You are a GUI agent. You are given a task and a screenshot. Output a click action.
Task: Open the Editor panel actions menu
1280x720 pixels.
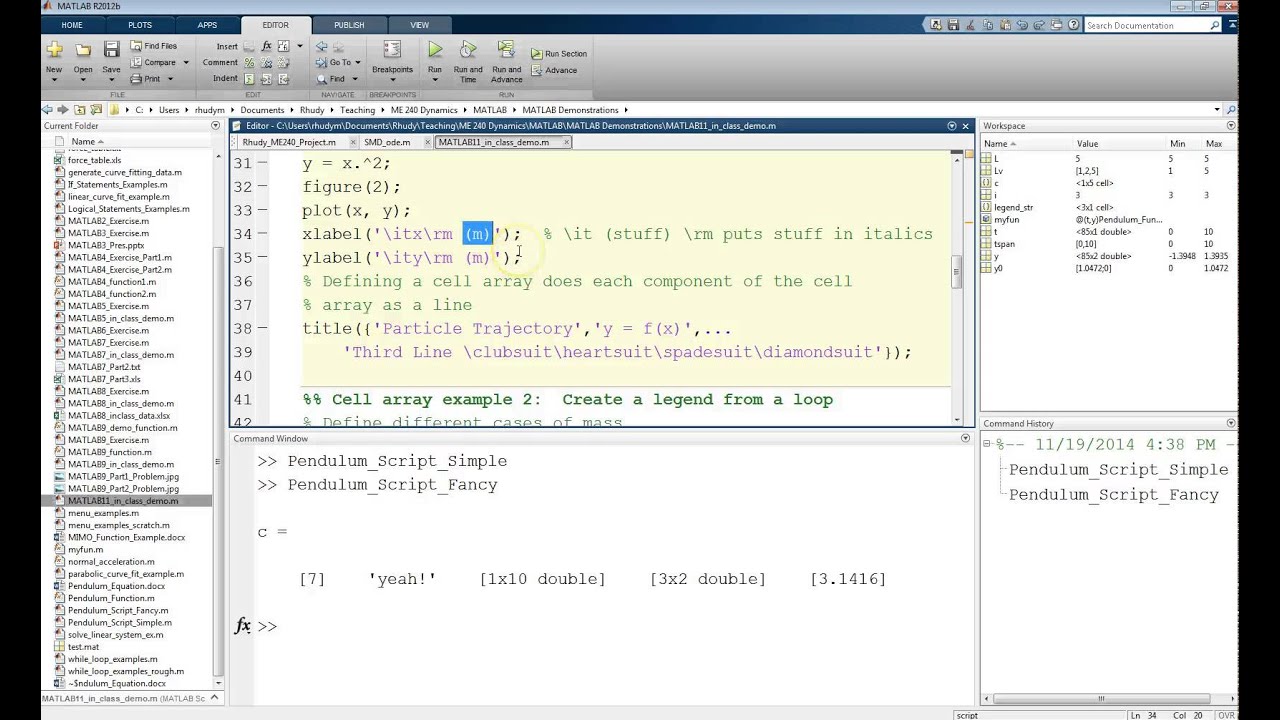[x=951, y=126]
